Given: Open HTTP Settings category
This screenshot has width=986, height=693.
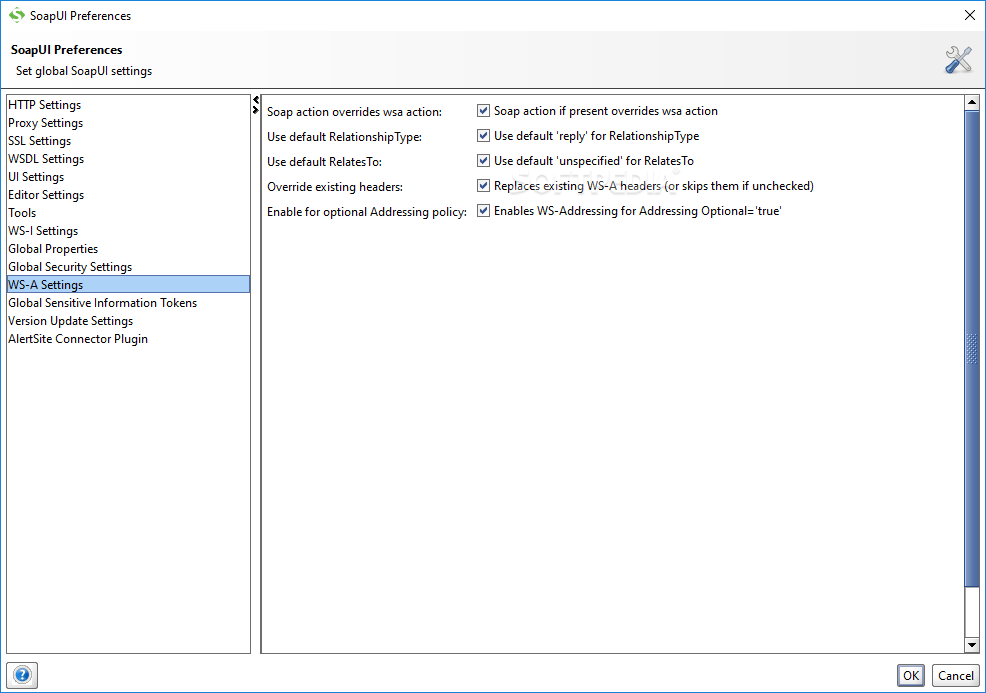Looking at the screenshot, I should coord(128,105).
